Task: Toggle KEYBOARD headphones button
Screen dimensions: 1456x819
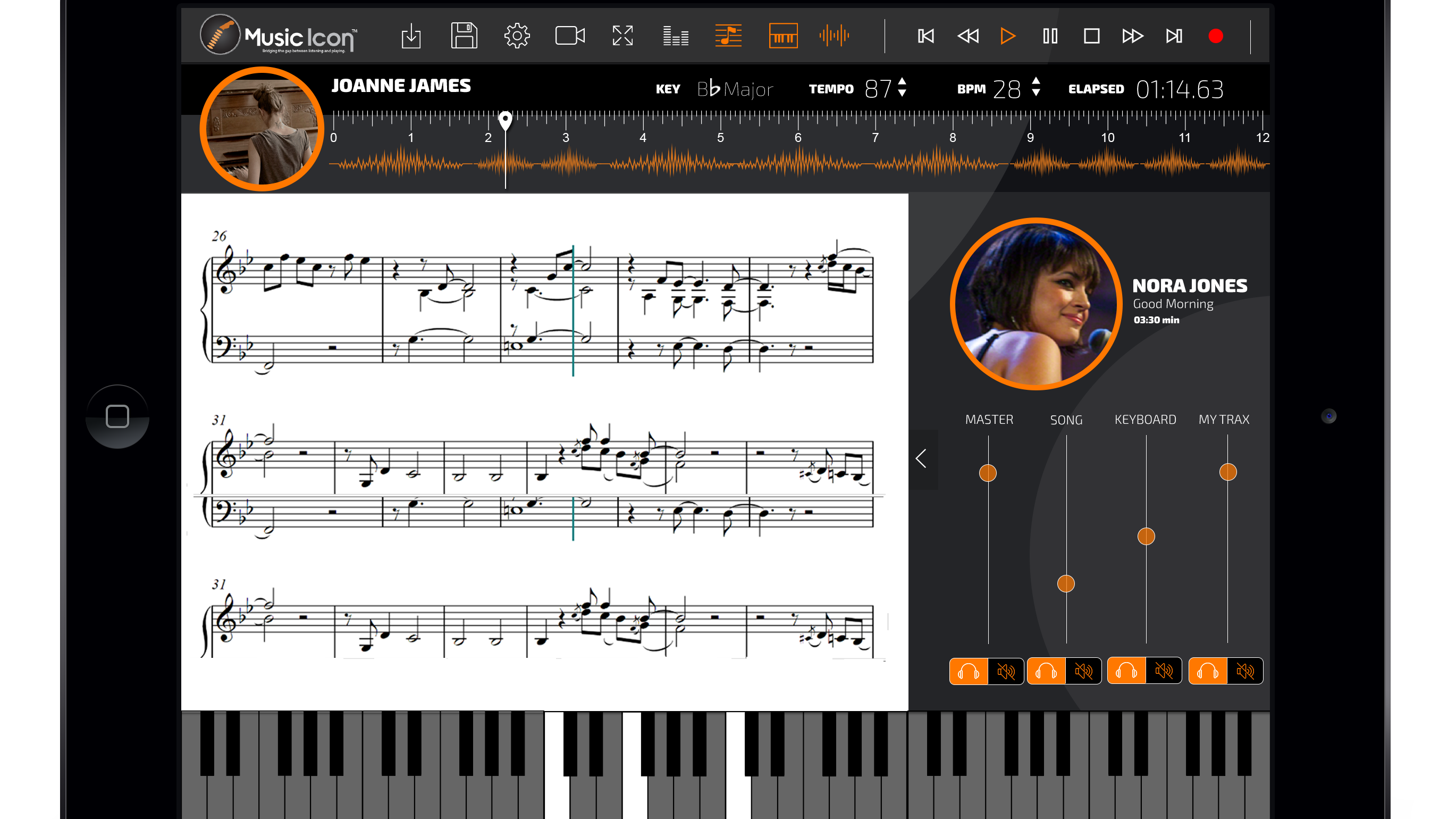Action: (x=1126, y=671)
